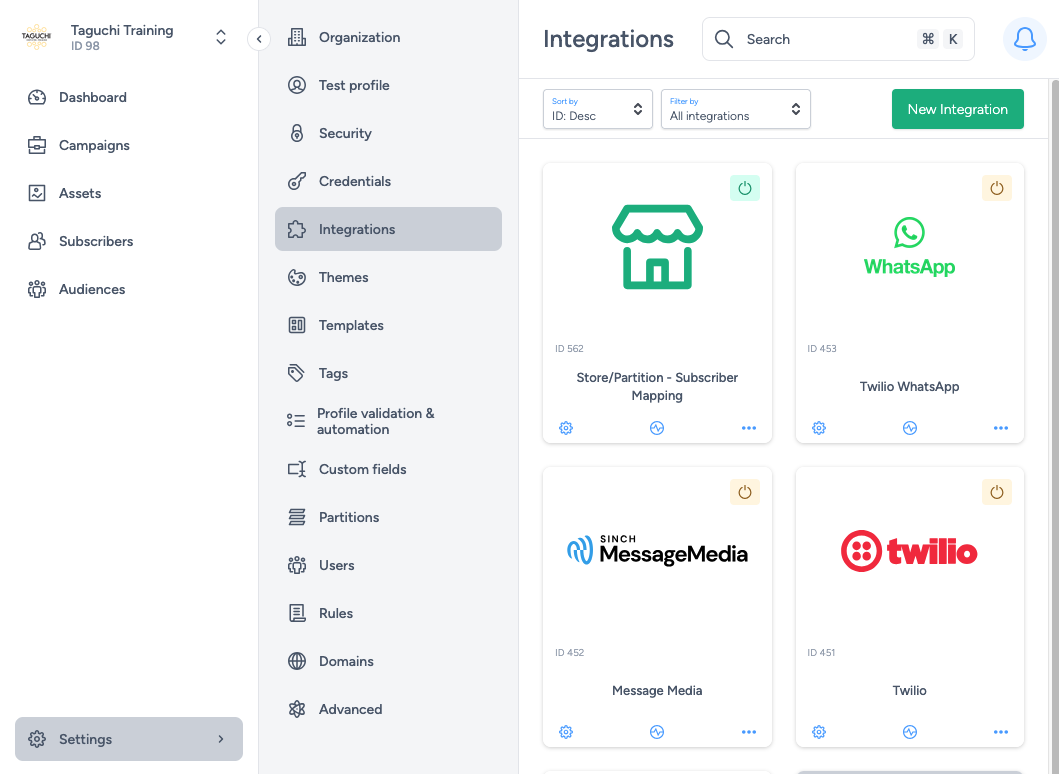Click the Message Media title text

pos(656,690)
